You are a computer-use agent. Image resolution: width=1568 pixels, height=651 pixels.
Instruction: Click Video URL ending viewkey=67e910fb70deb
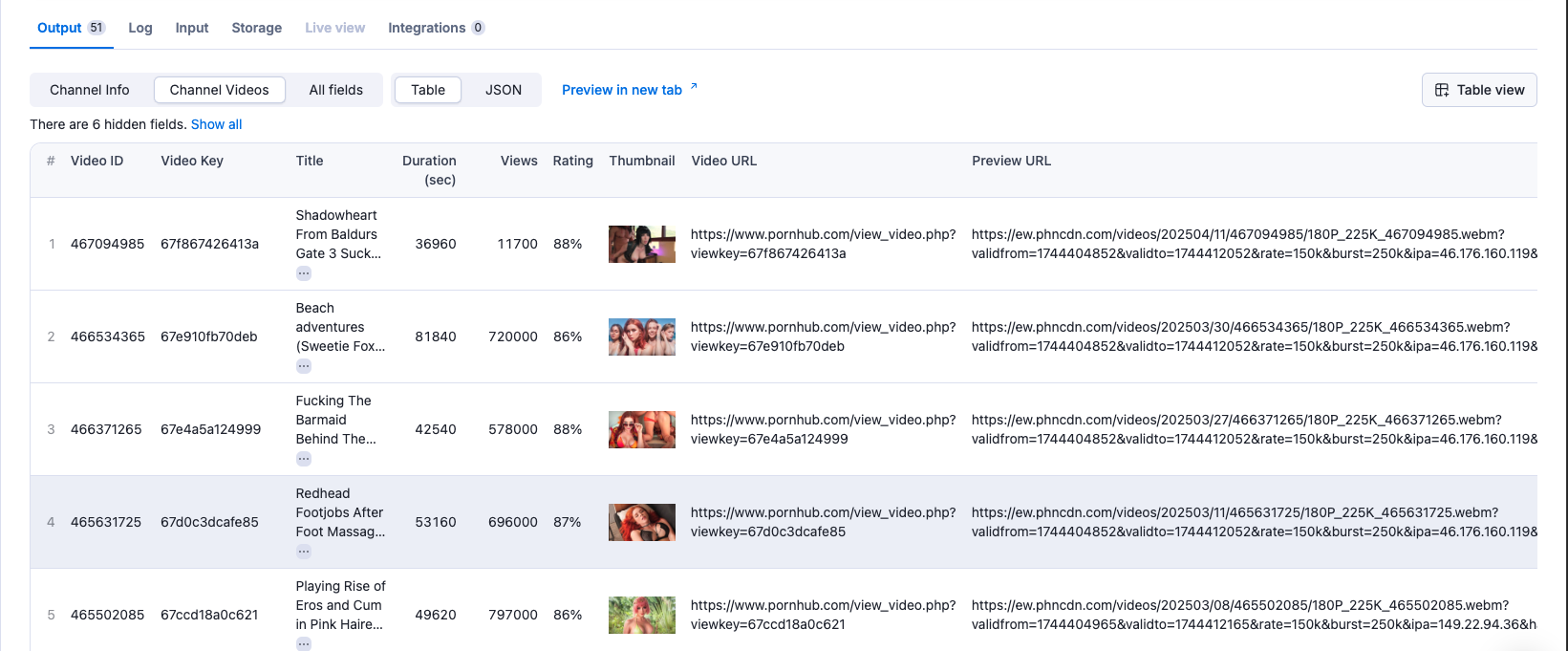824,336
